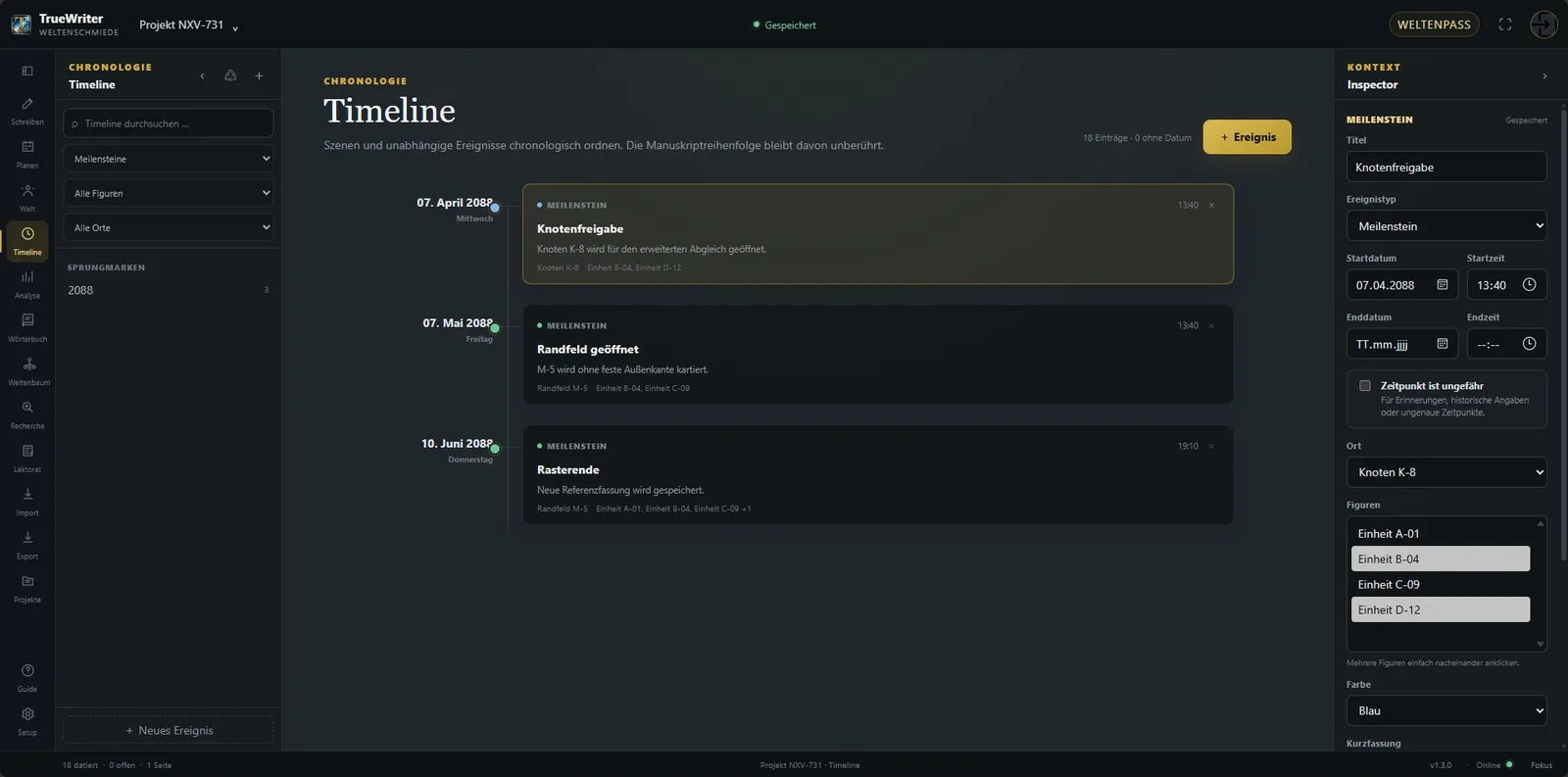Enter fullscreen mode via top bar icon
This screenshot has width=1568, height=777.
1505,24
